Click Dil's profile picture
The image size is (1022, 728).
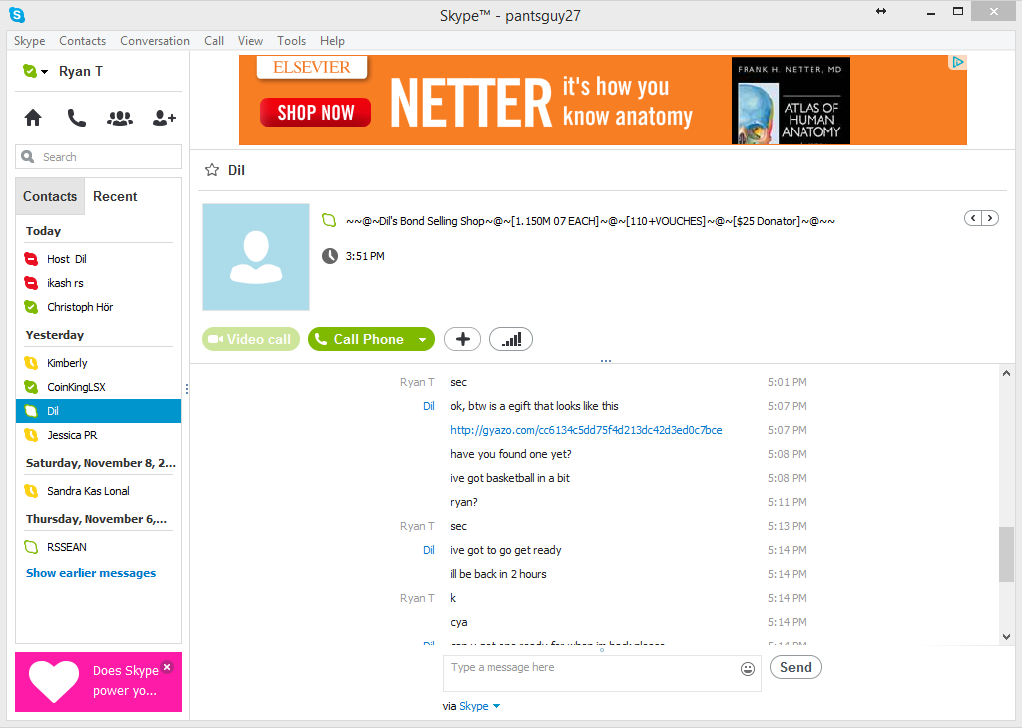(256, 257)
